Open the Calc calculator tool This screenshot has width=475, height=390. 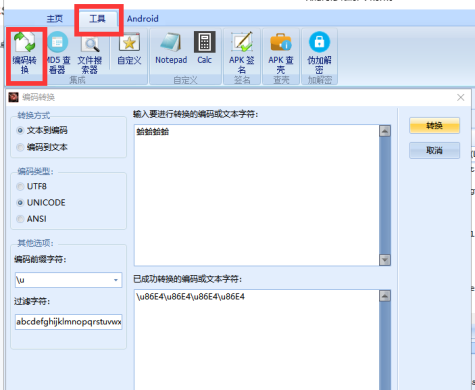[x=204, y=48]
